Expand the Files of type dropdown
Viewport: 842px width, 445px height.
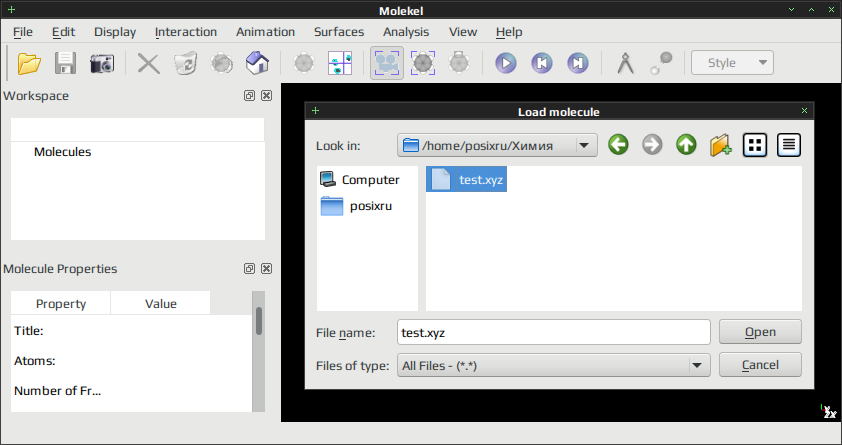point(554,366)
